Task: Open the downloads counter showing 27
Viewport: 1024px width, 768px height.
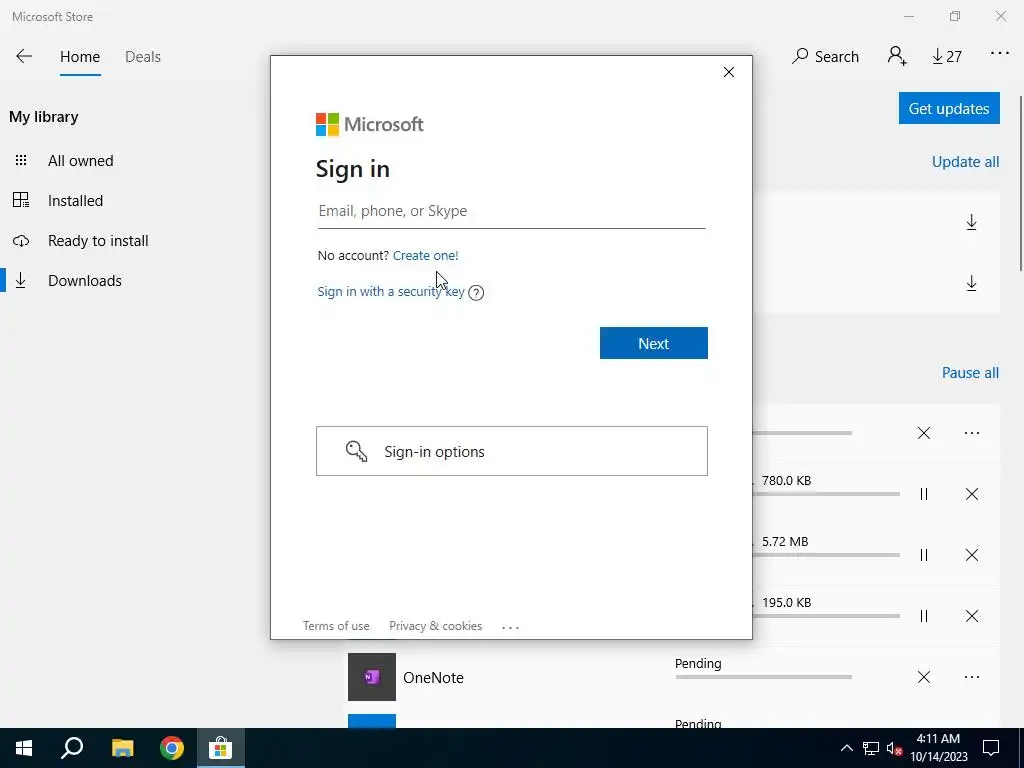Action: pyautogui.click(x=946, y=57)
